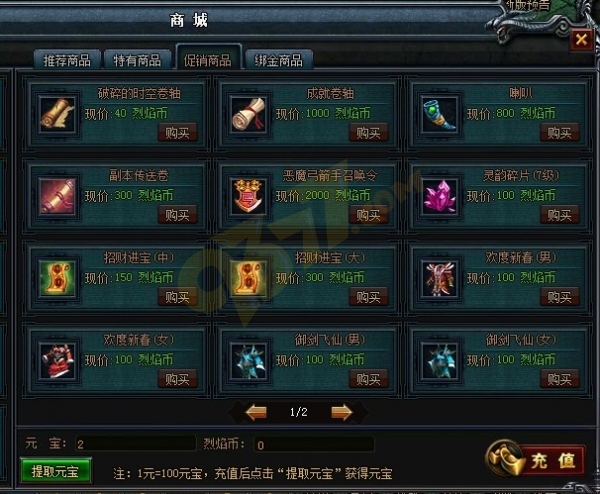Click the 提取元宝 green button
The height and width of the screenshot is (494, 600).
pos(55,471)
